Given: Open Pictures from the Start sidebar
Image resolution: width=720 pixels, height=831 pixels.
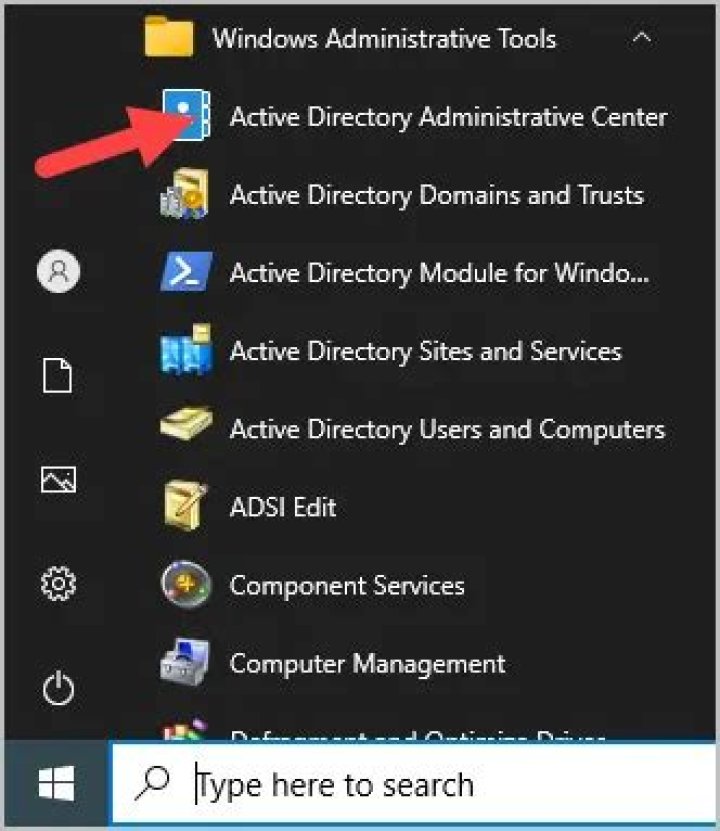Looking at the screenshot, I should [58, 480].
